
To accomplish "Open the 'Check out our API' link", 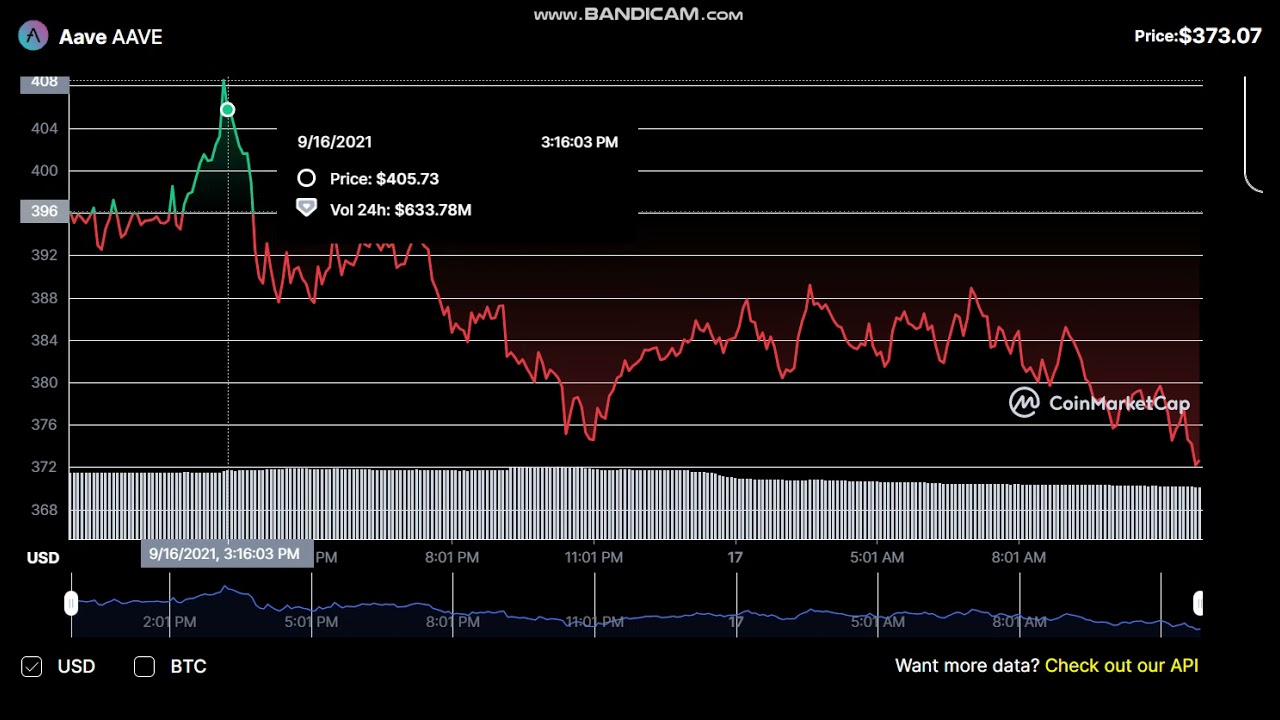I will (x=1121, y=666).
